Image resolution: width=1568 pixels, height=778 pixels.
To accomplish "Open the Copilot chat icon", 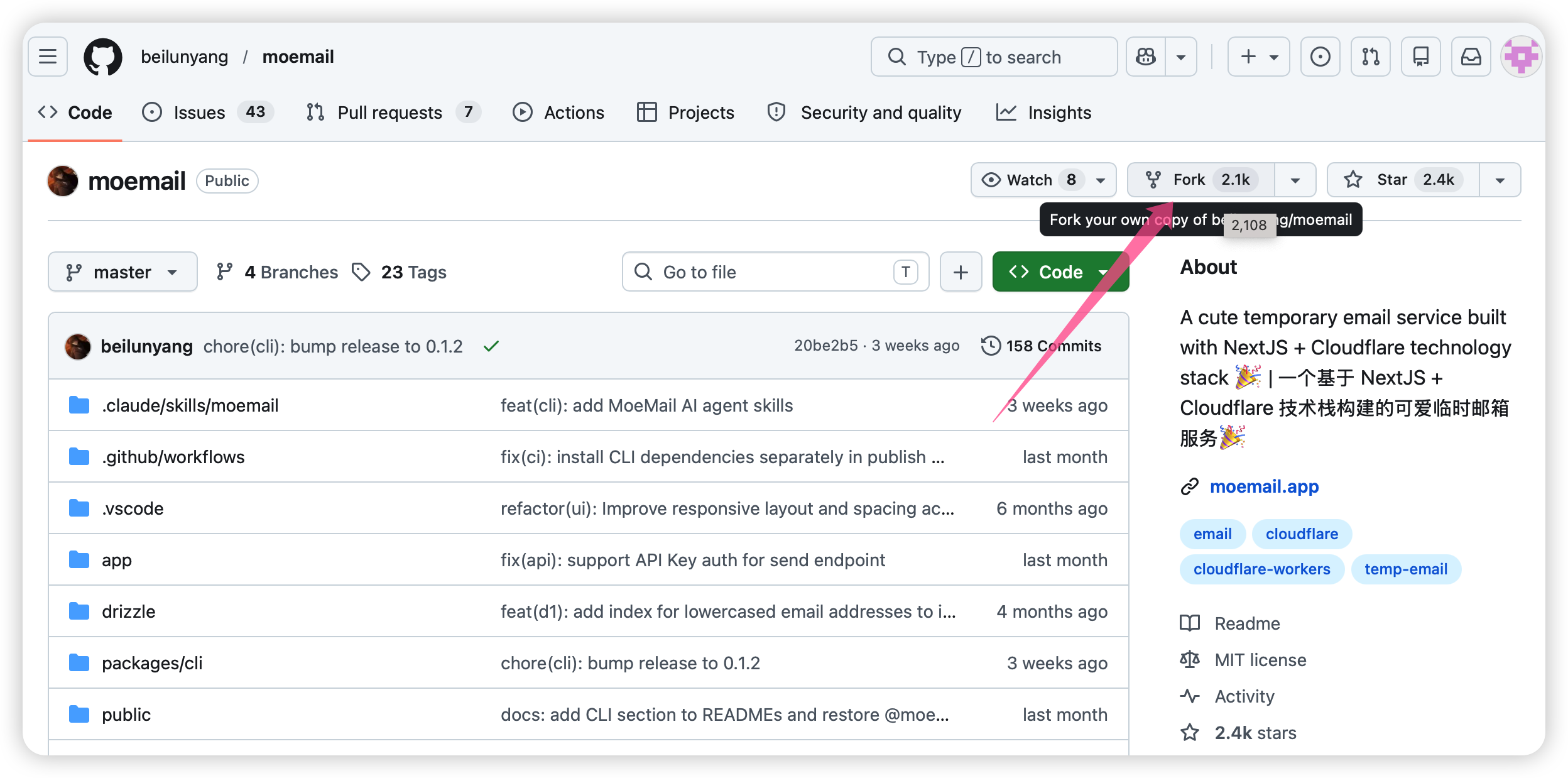I will point(1146,57).
